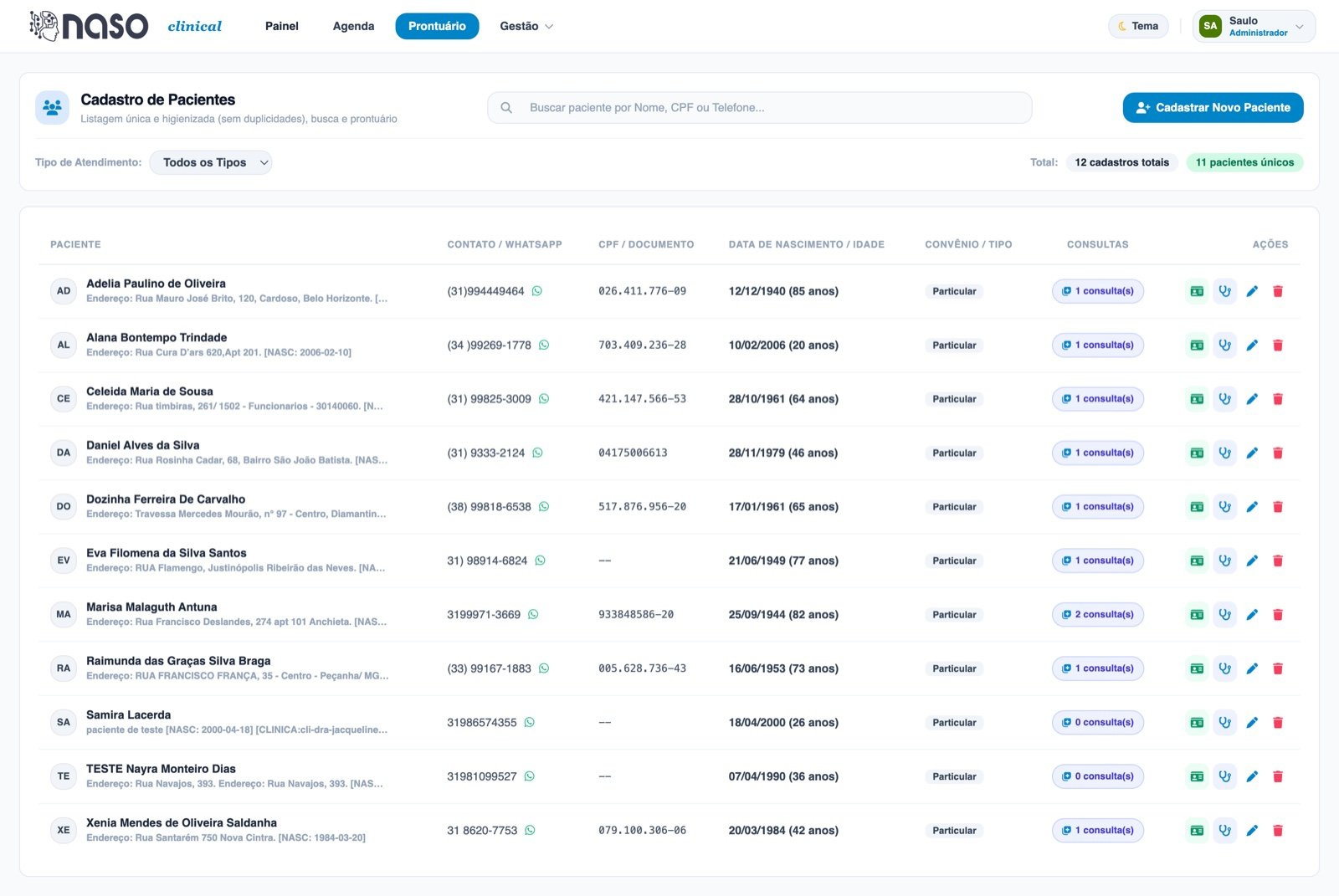The width and height of the screenshot is (1339, 896).
Task: Delete patient Adelia Paulino de Oliveira
Action: [x=1278, y=291]
